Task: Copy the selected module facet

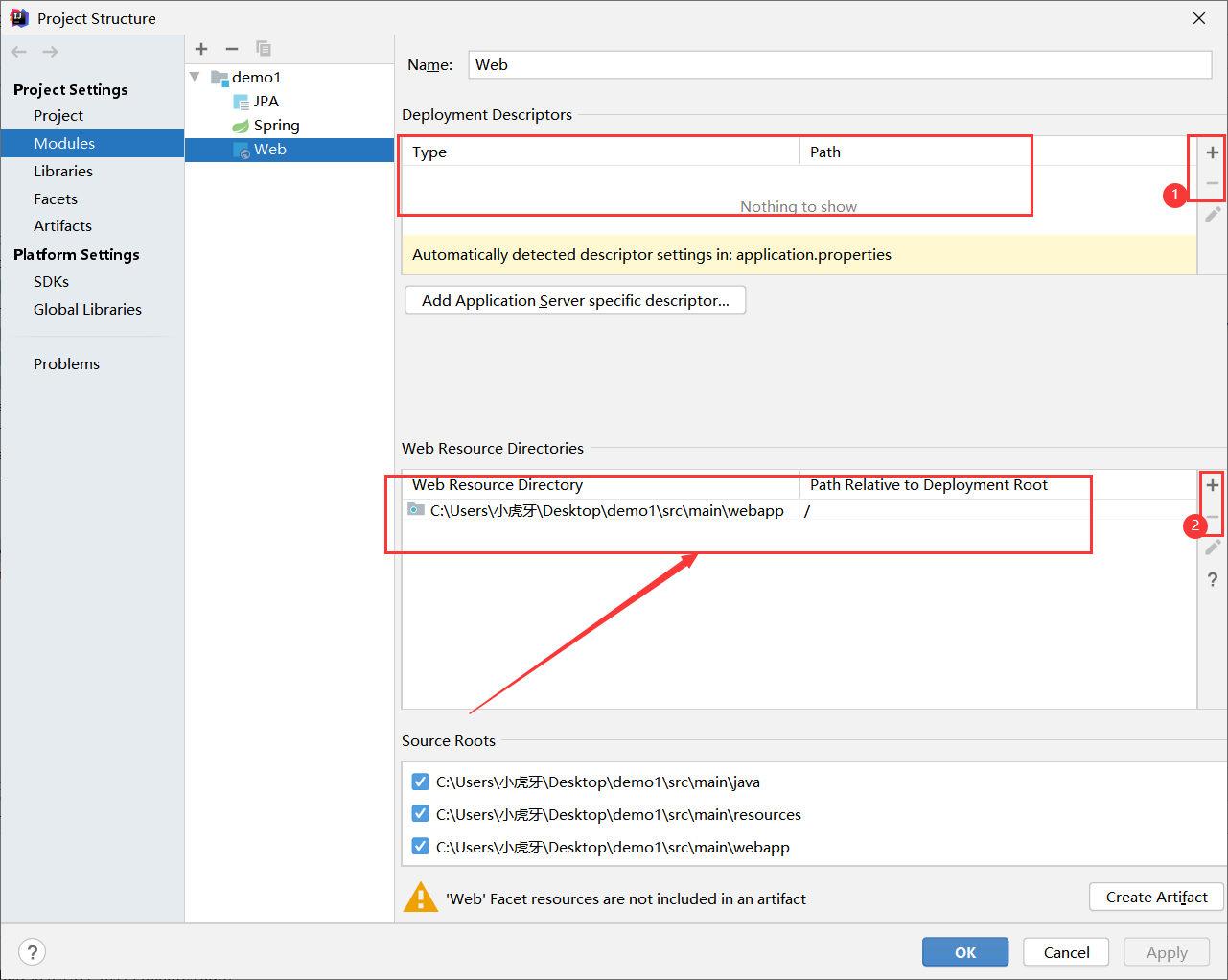Action: [264, 49]
